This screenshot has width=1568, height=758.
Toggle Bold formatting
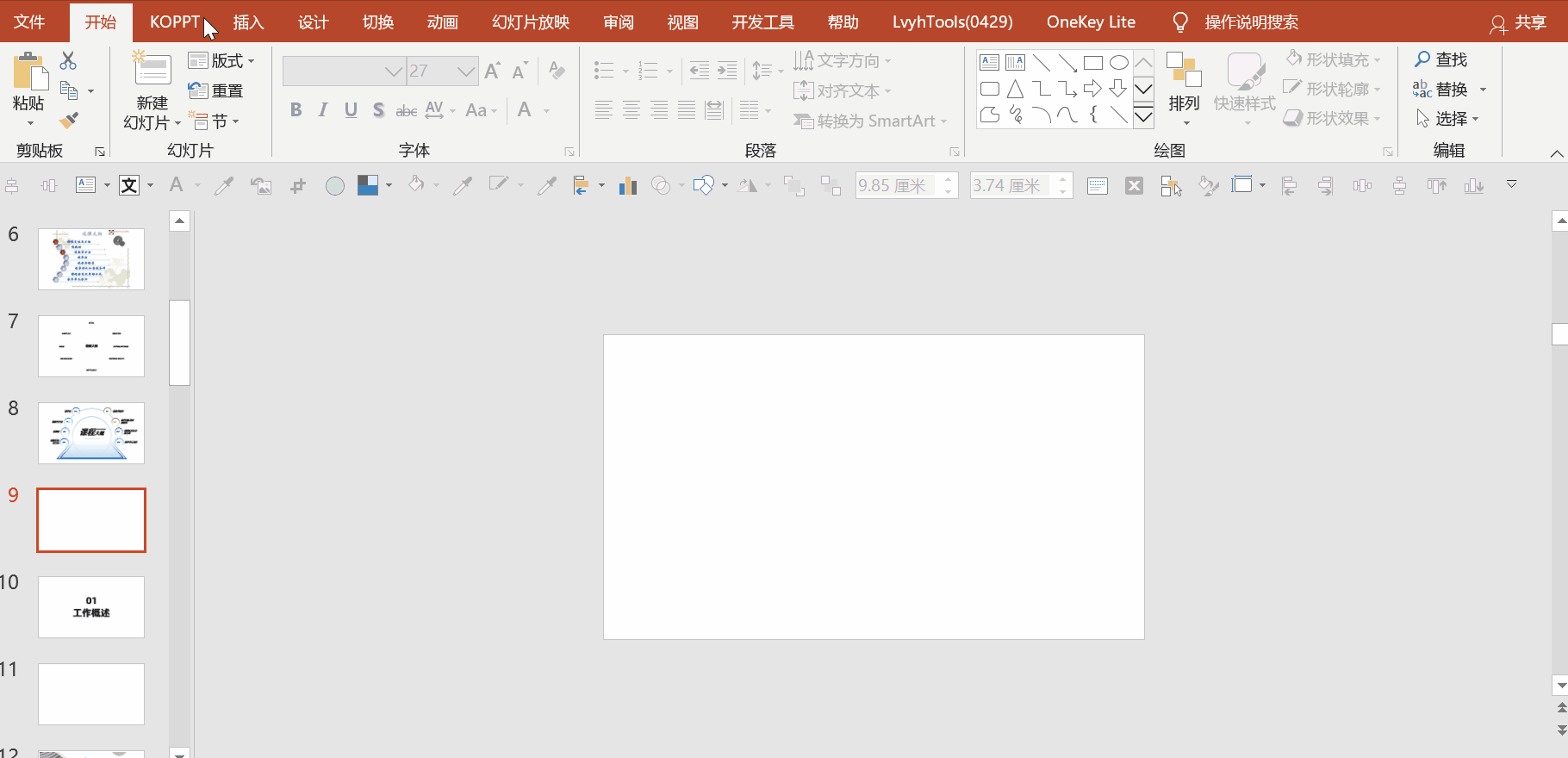[296, 110]
